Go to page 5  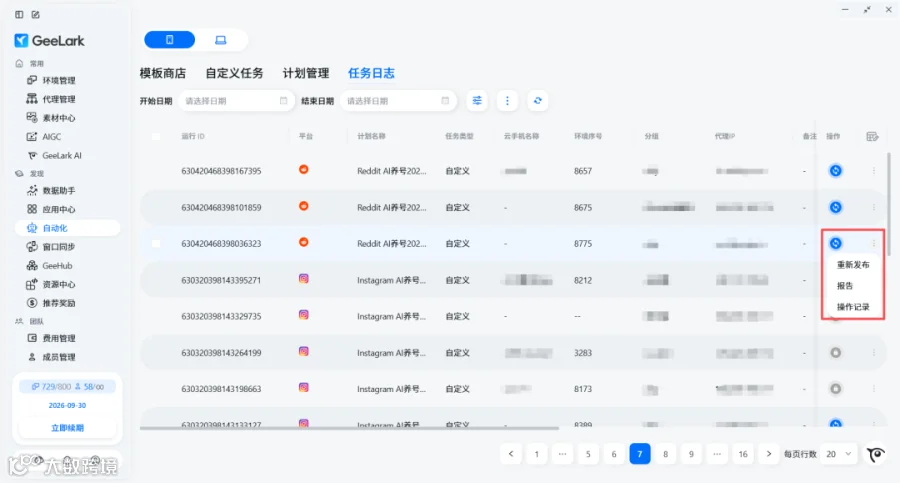click(x=588, y=454)
